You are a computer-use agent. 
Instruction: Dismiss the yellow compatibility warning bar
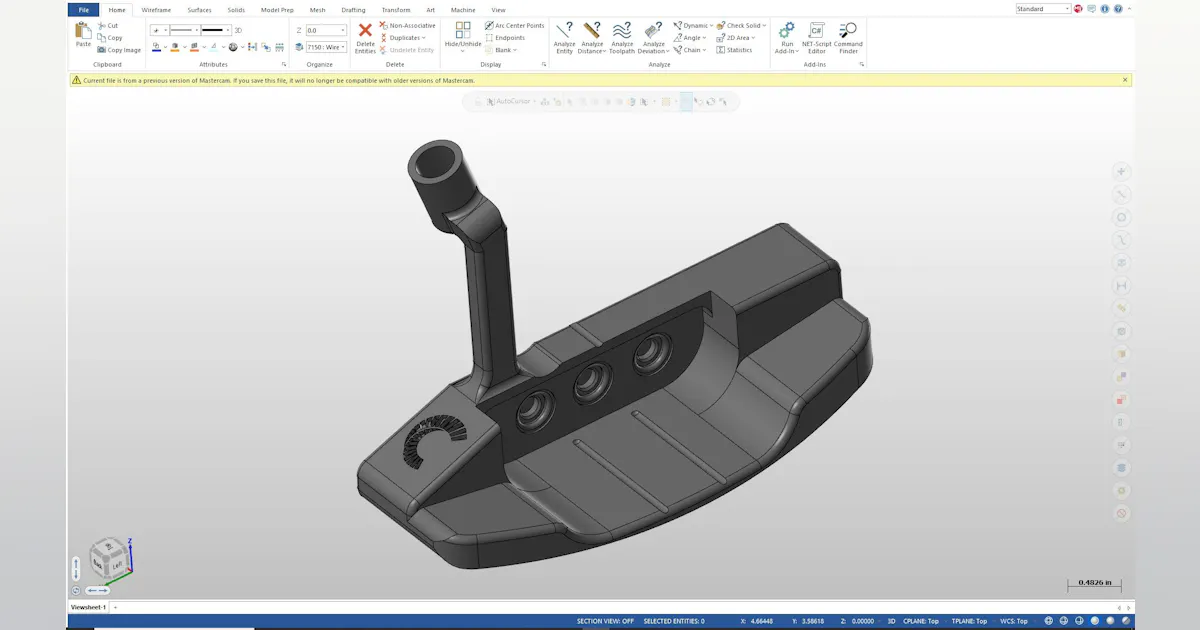(1125, 80)
